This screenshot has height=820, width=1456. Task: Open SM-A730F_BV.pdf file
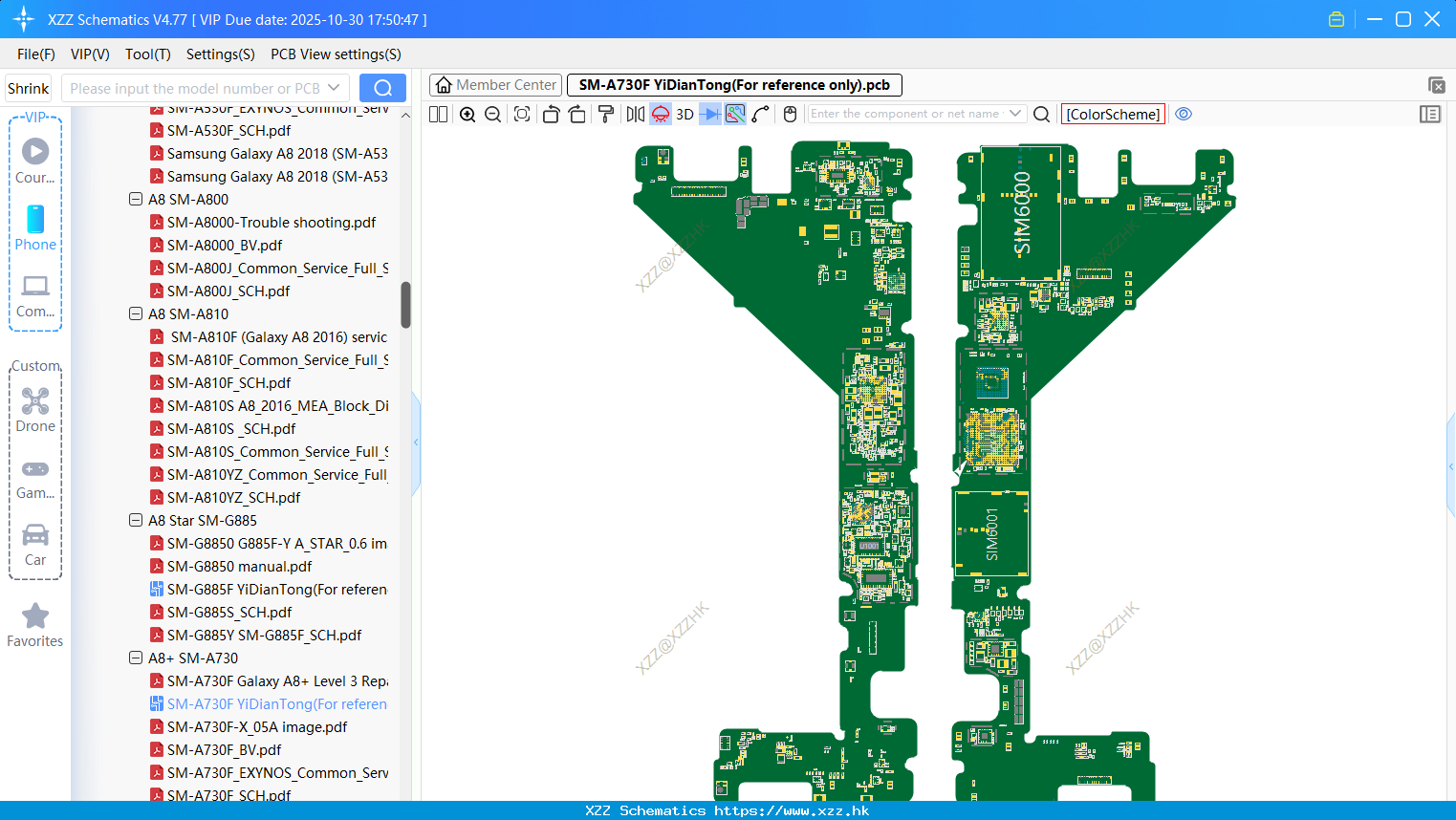pyautogui.click(x=224, y=750)
